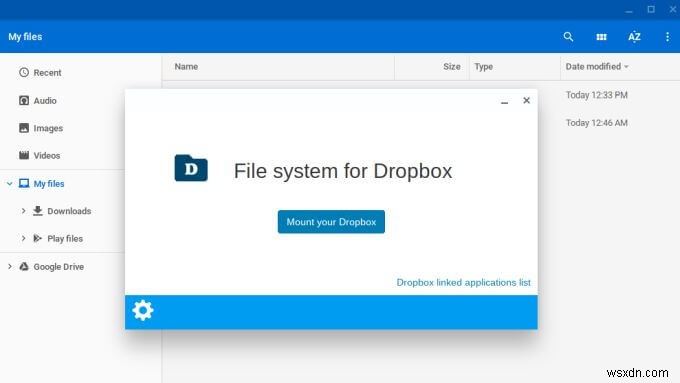Sort by Size column header

pos(451,66)
